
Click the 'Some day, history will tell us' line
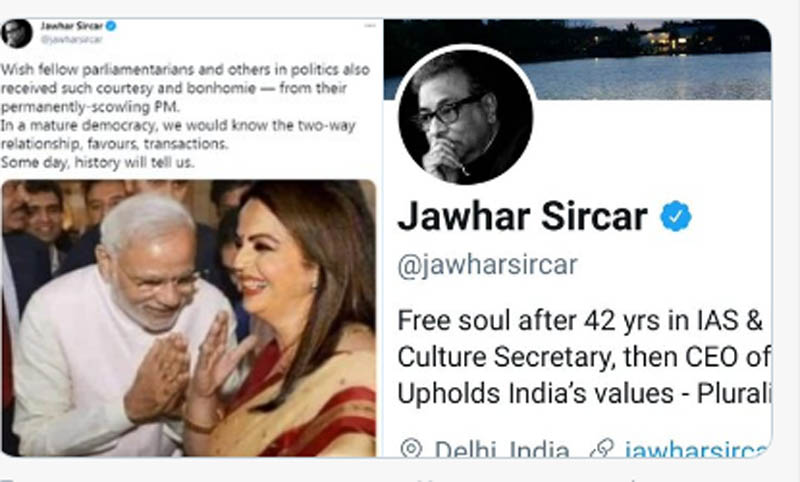pyautogui.click(x=97, y=163)
